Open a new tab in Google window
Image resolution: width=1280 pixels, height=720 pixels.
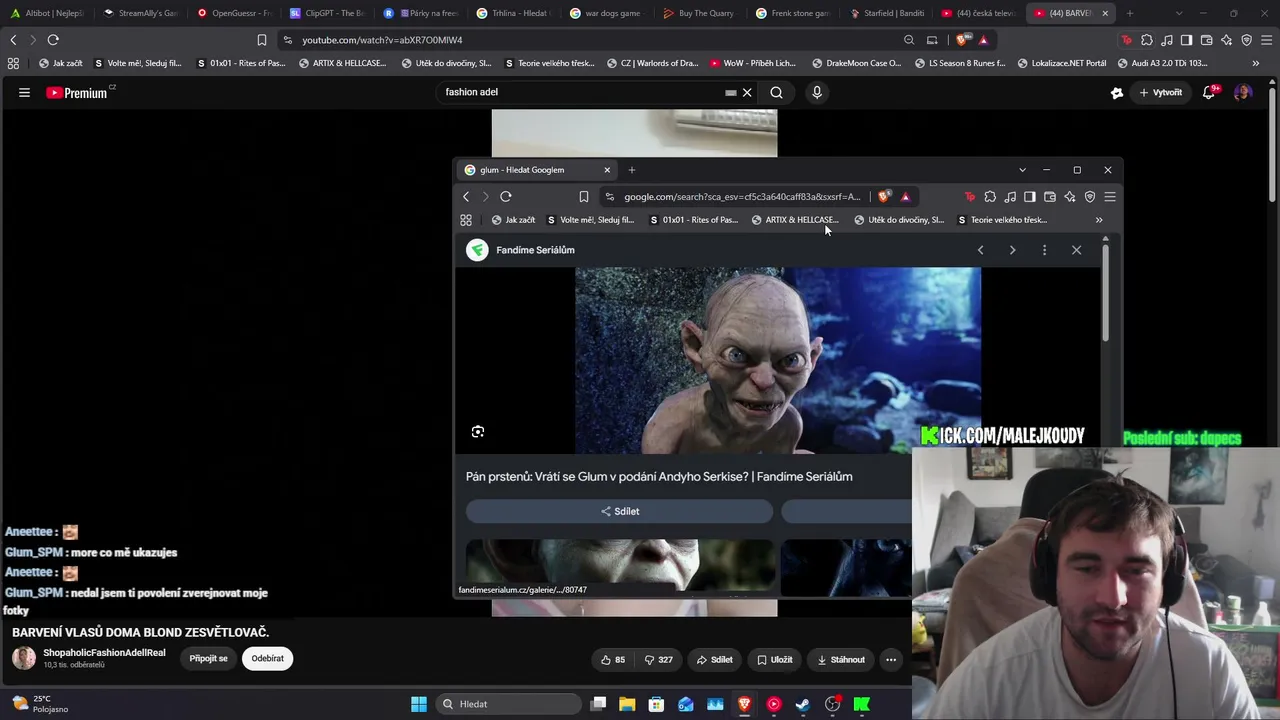[x=631, y=170]
